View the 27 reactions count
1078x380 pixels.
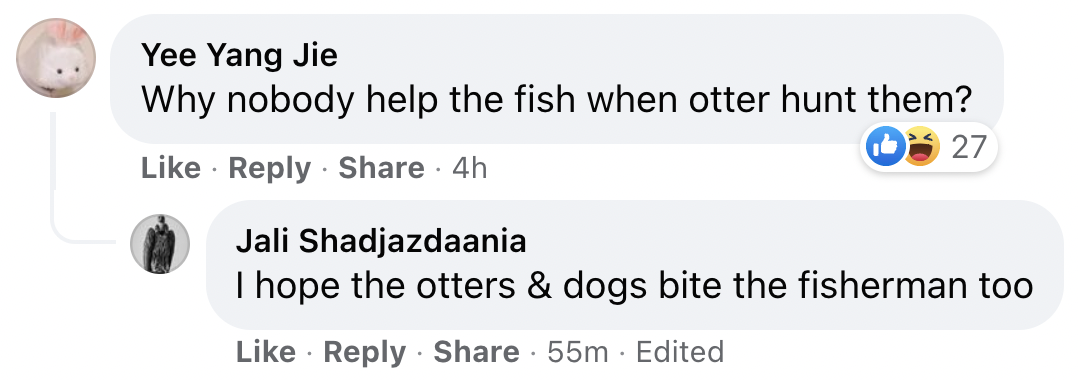969,147
